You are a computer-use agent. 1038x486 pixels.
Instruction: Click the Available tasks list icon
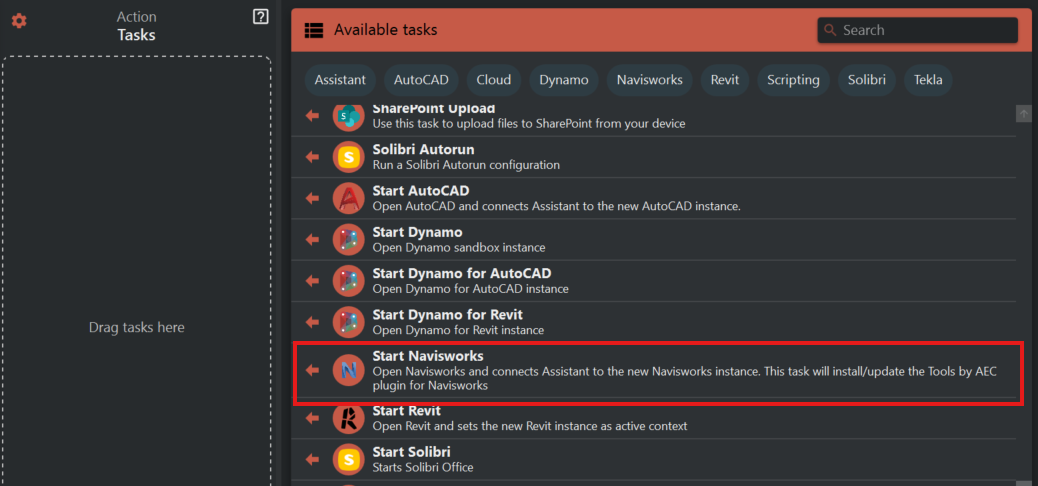tap(313, 30)
